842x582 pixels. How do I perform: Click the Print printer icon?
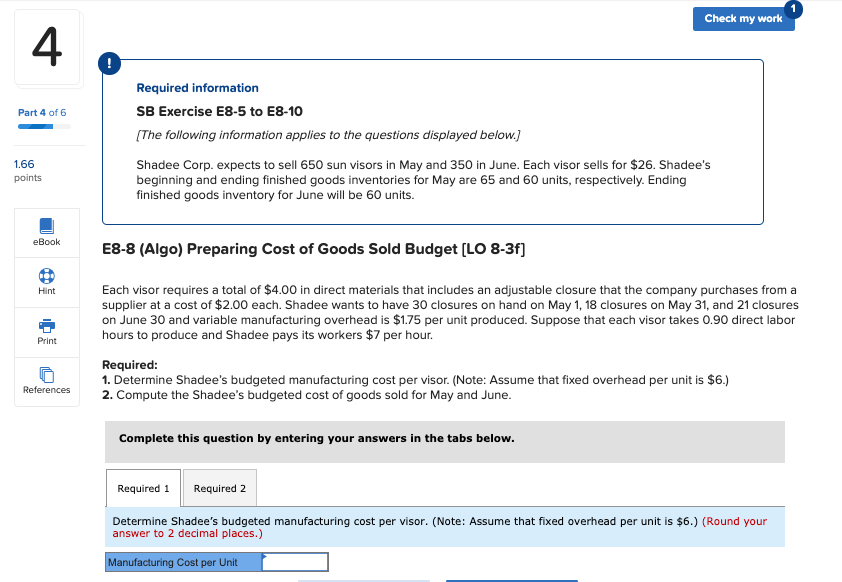pos(47,325)
